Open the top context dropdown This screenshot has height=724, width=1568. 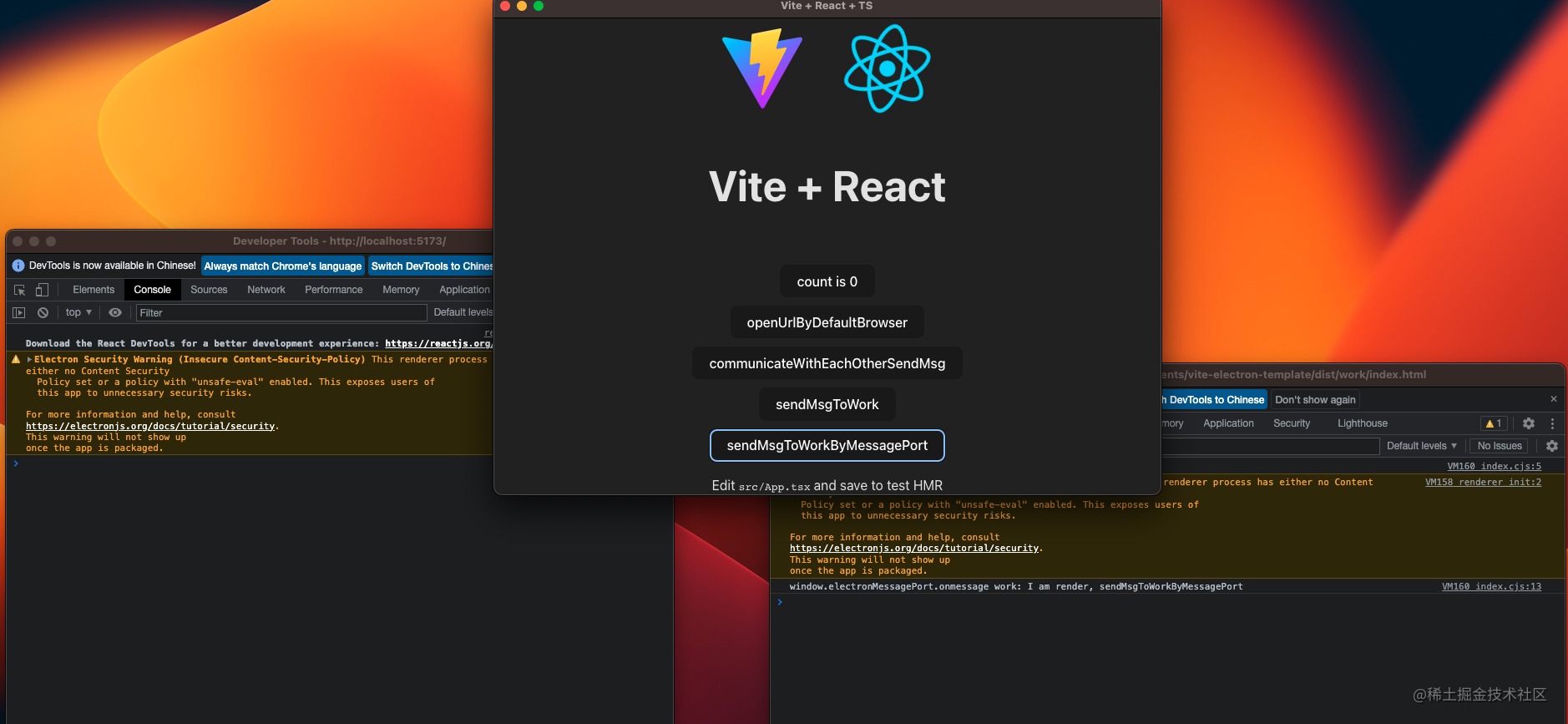(x=78, y=312)
